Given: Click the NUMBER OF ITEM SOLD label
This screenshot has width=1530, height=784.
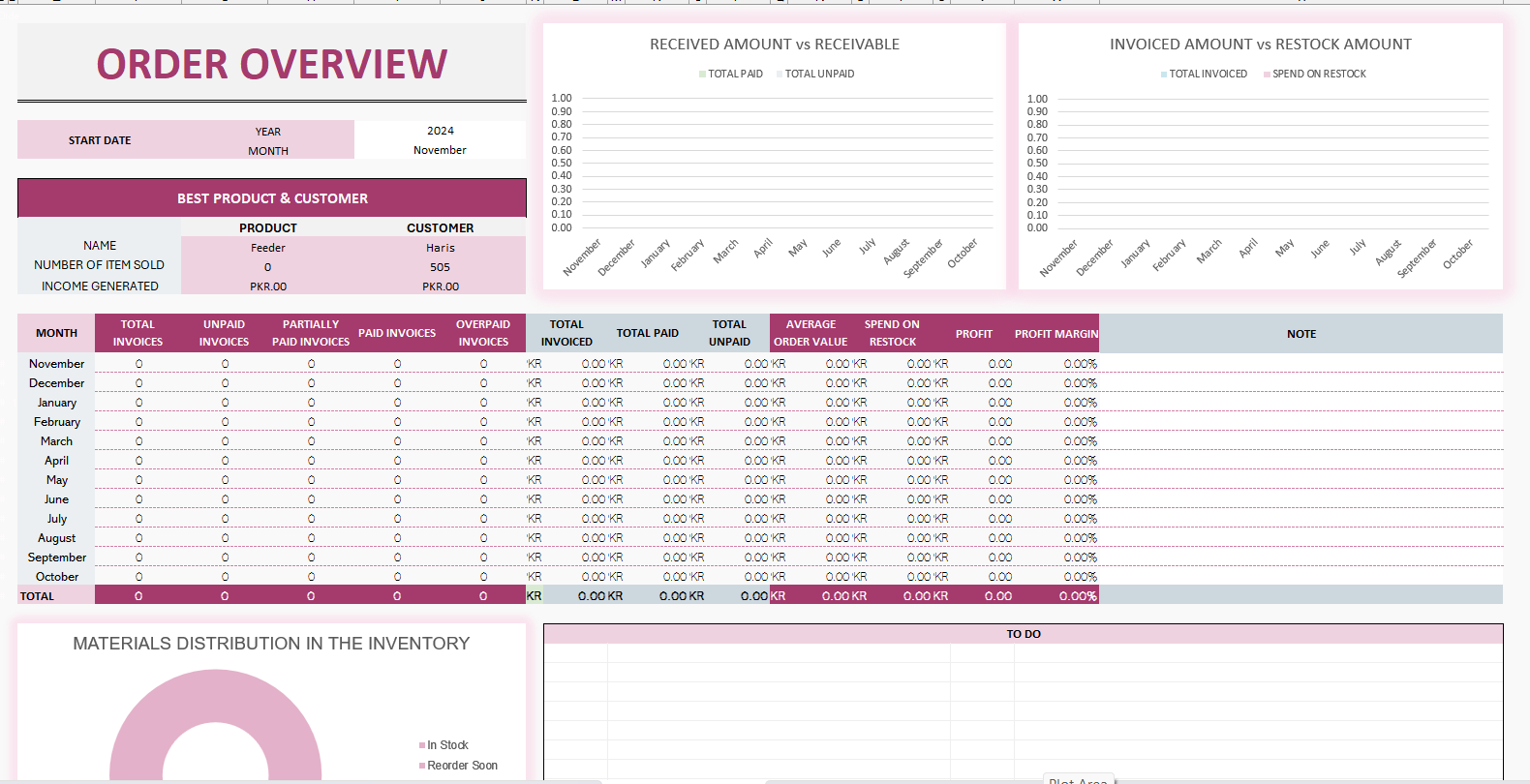Looking at the screenshot, I should pos(99,265).
